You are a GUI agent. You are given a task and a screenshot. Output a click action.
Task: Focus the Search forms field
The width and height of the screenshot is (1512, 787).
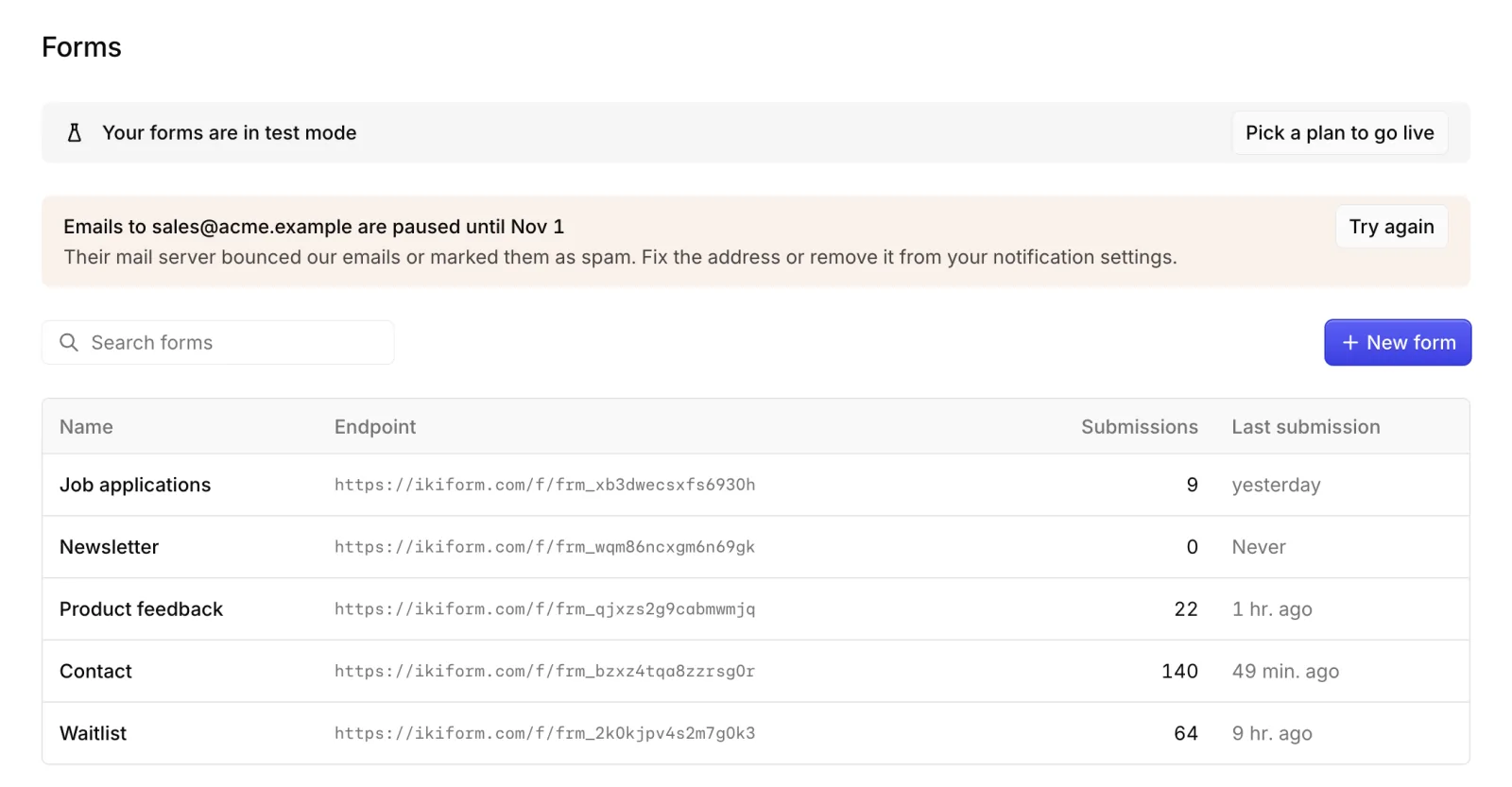point(218,342)
